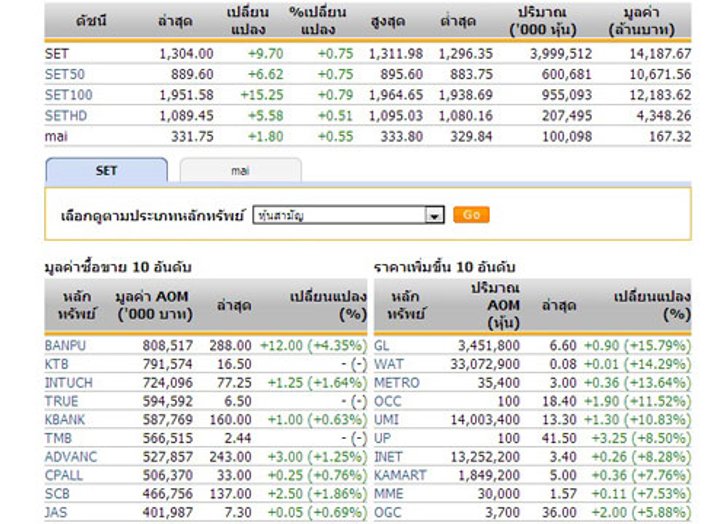
Task: Click SET100 high value 1,964.65
Action: pyautogui.click(x=396, y=95)
